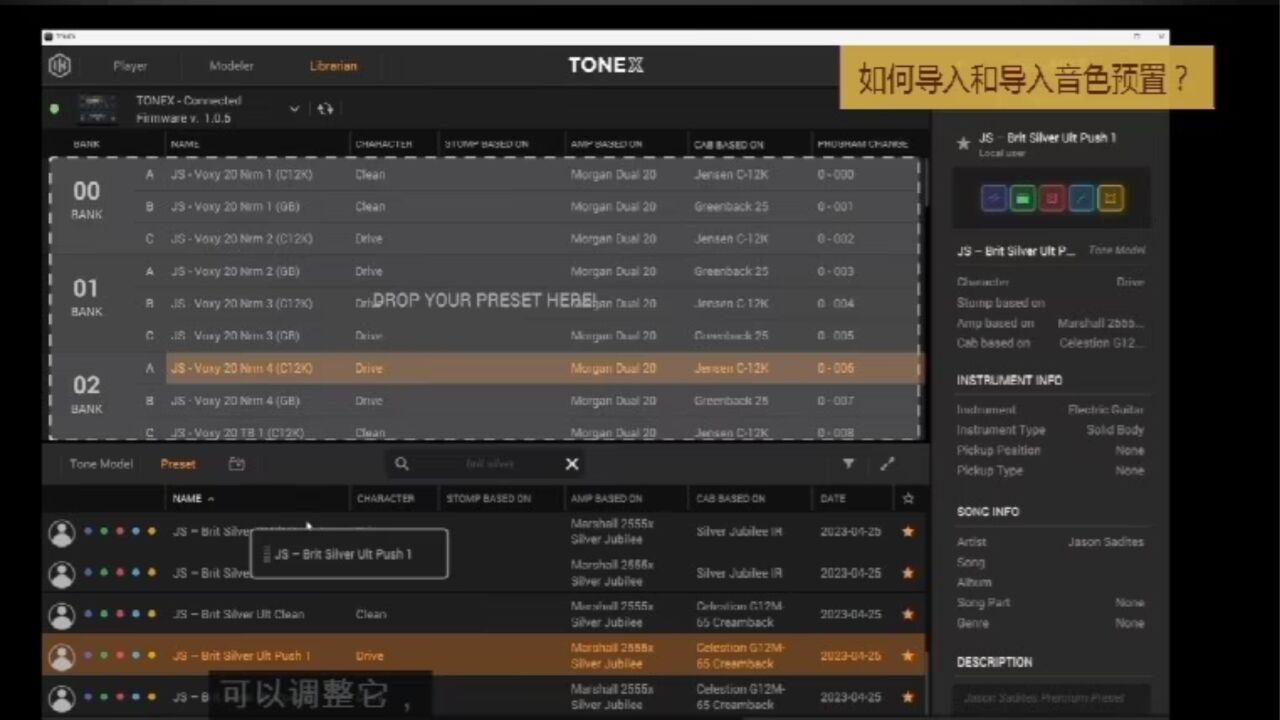Clear the search with the X icon

[572, 464]
